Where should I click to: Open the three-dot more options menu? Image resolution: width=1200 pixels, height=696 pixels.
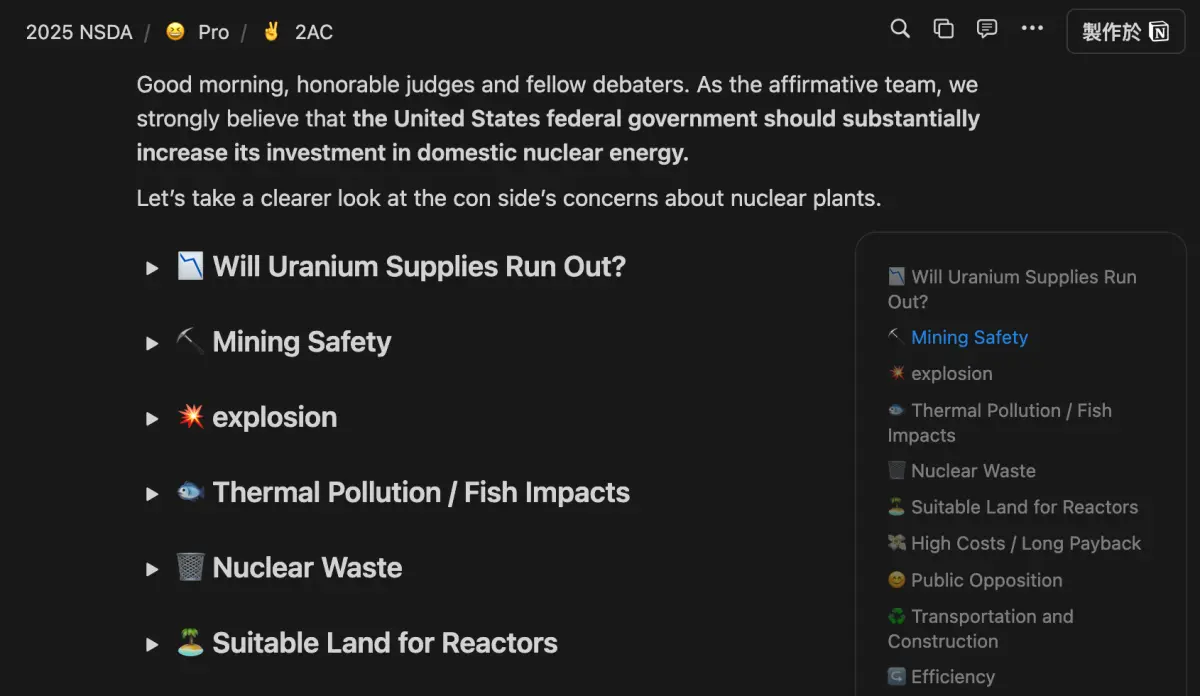1032,29
